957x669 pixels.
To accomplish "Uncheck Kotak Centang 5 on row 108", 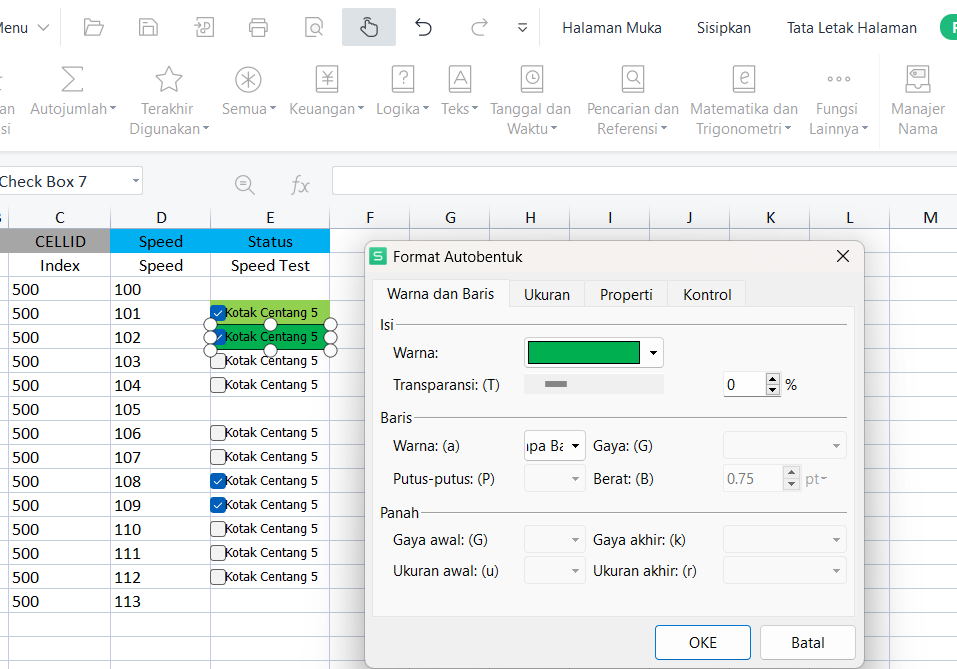I will [x=217, y=480].
